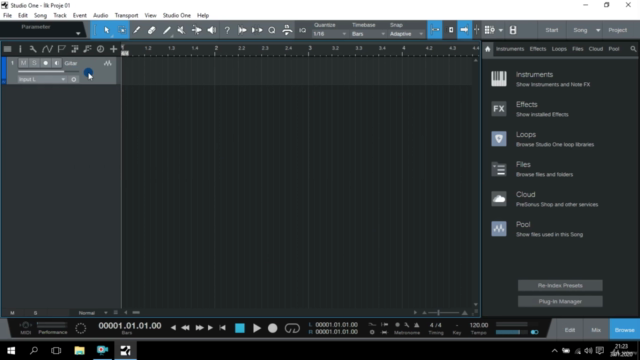Open File Explorer on taskbar
The width and height of the screenshot is (640, 360).
coord(79,350)
